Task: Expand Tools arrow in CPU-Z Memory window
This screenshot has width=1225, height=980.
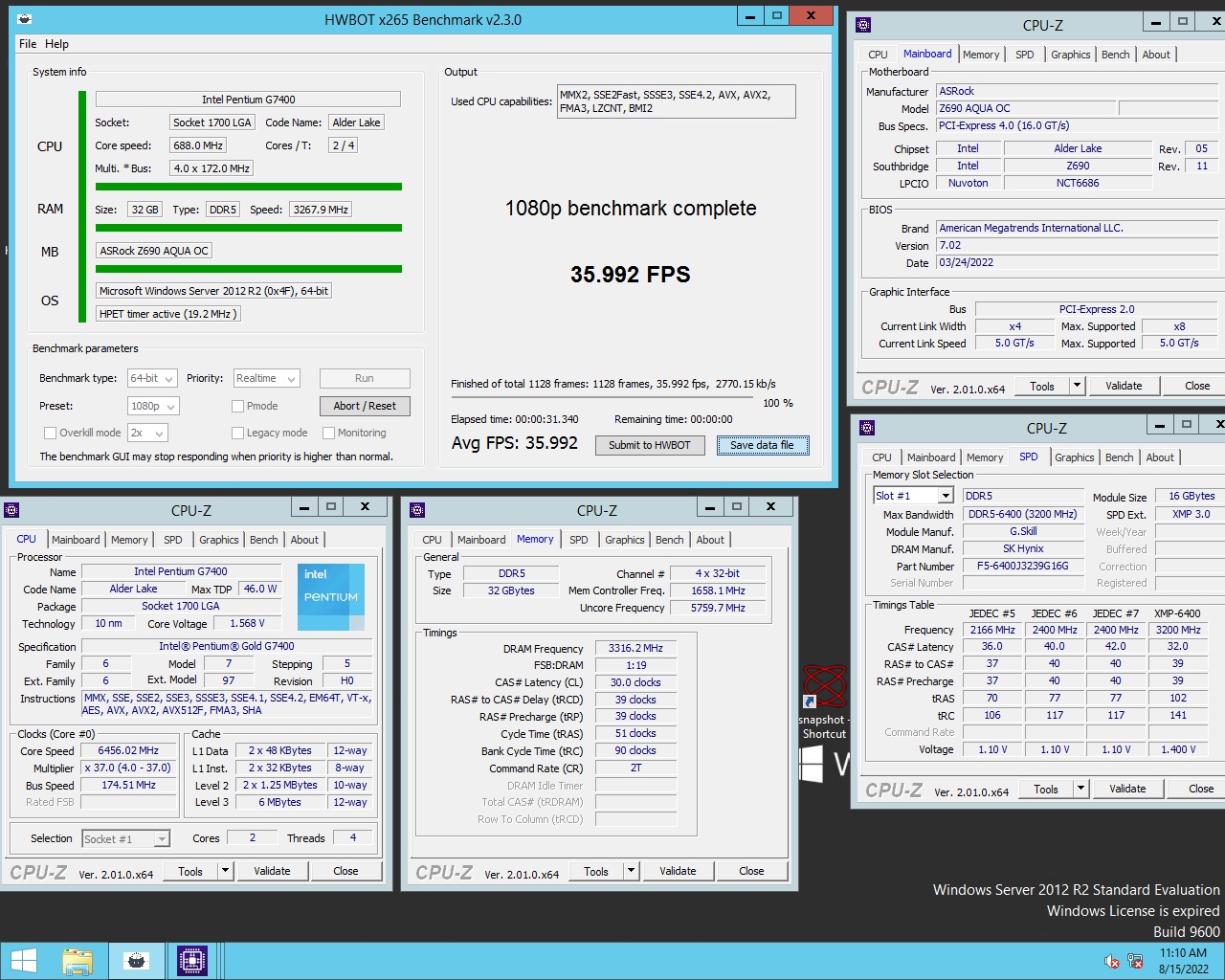Action: pyautogui.click(x=631, y=871)
